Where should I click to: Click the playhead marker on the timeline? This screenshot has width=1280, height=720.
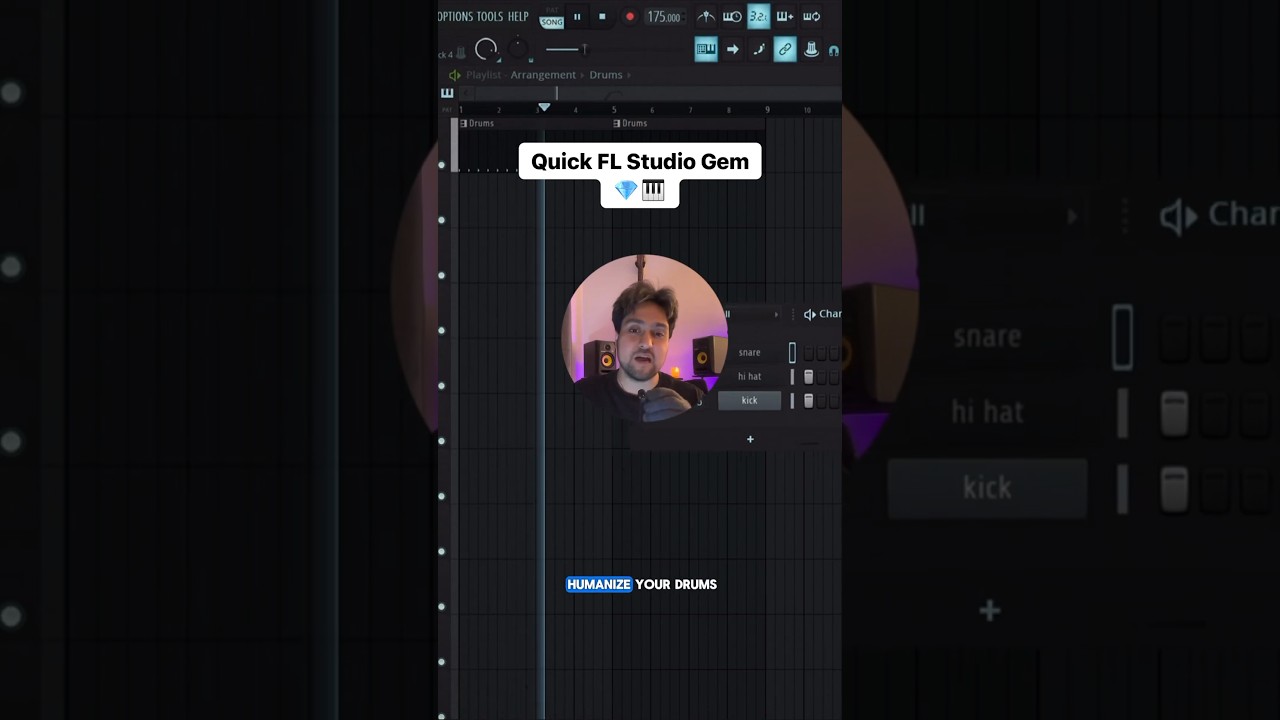pos(544,107)
